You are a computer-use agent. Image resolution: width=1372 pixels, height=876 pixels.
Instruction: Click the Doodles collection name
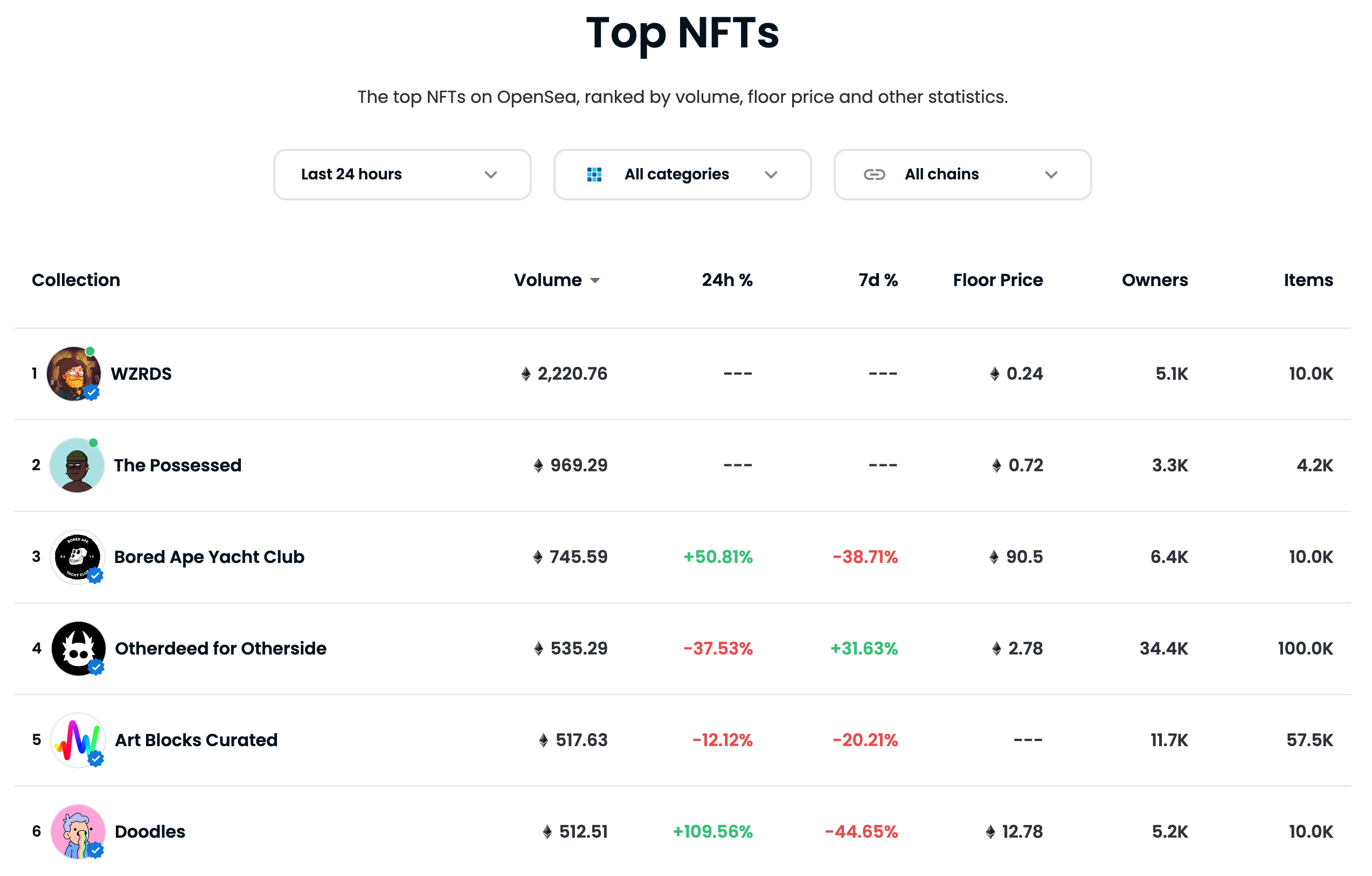click(x=150, y=832)
